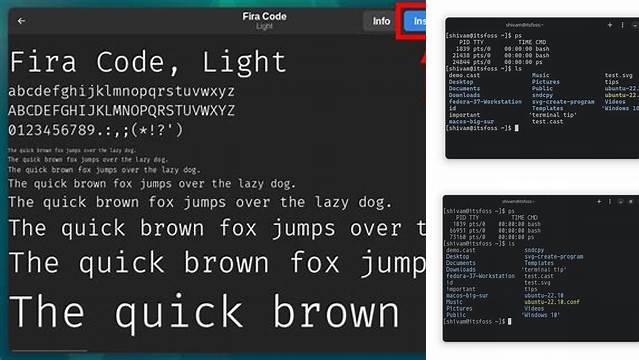Click the large 'Fira Code, Light' sample heading
The image size is (639, 360).
click(148, 62)
